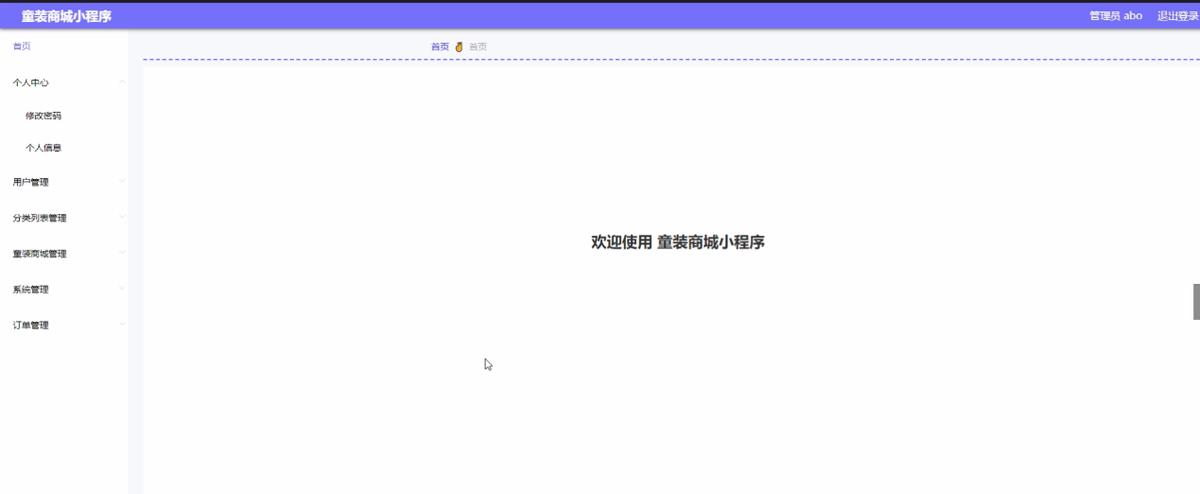This screenshot has height=494, width=1200.
Task: Click the current 首页 breadcrumb text
Action: 478,47
